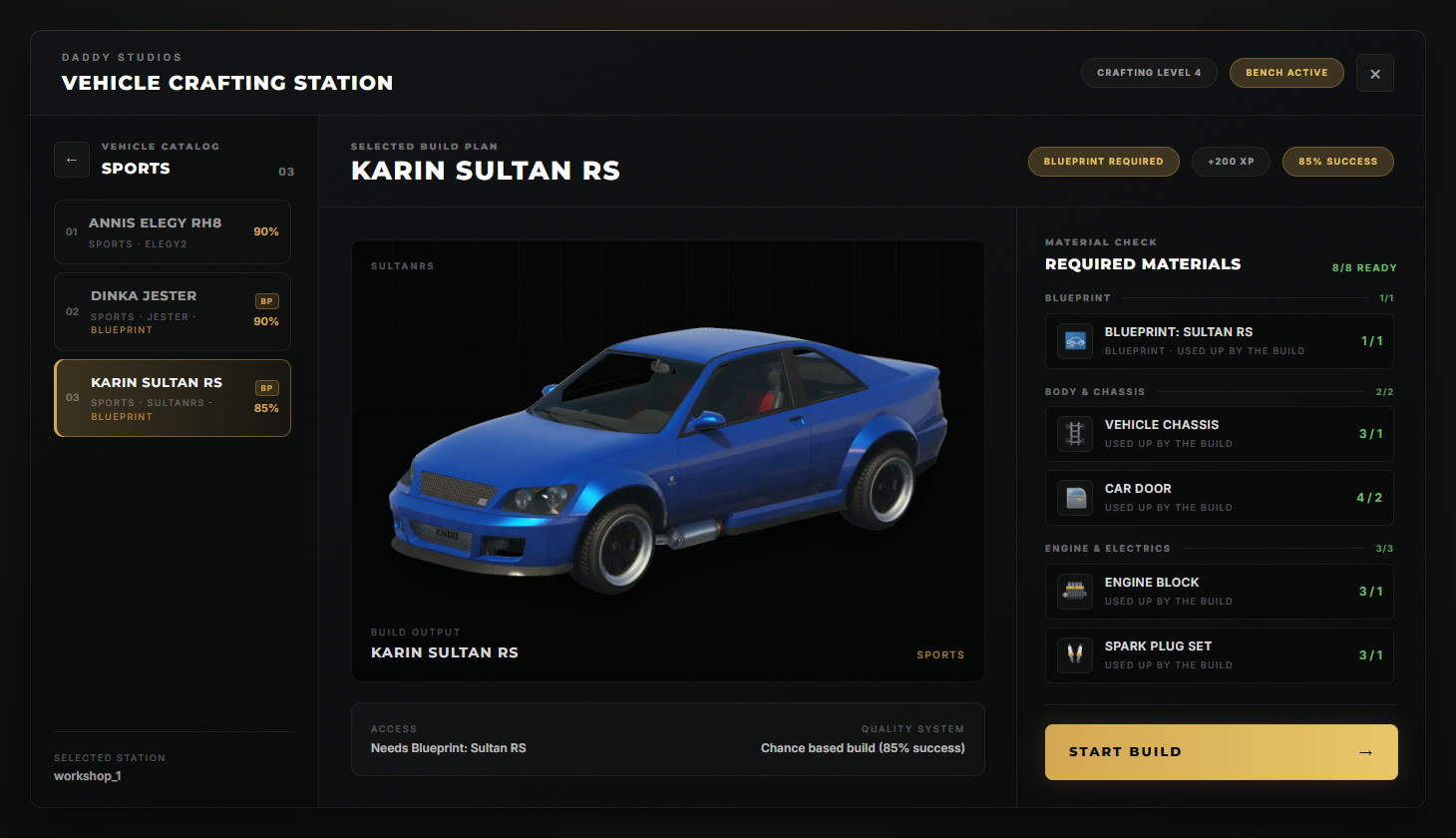The image size is (1456, 838).
Task: Click 'Needs Blueprint: Sultan RS' access text
Action: [449, 748]
